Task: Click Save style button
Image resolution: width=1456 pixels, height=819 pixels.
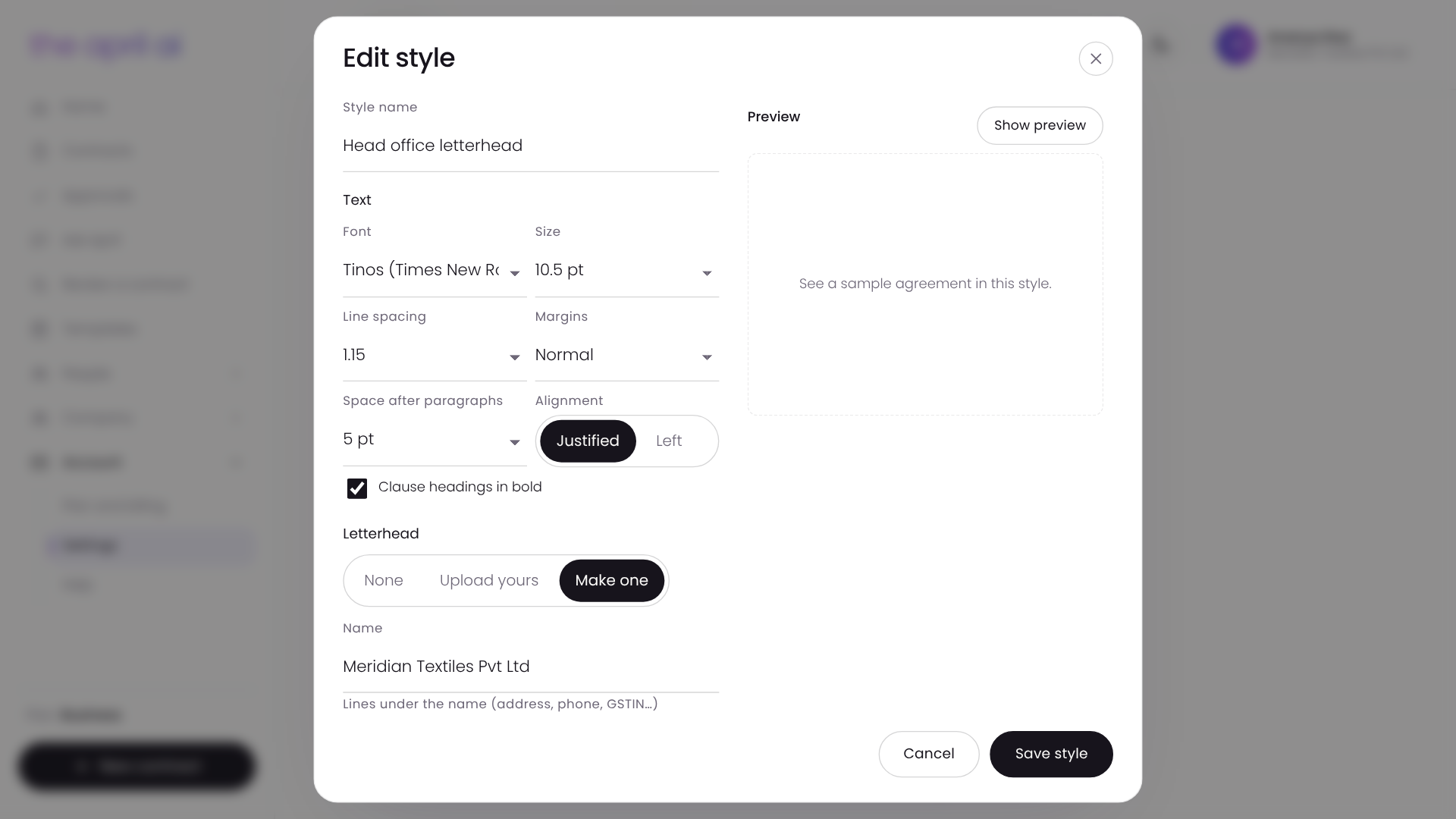Action: [x=1050, y=754]
